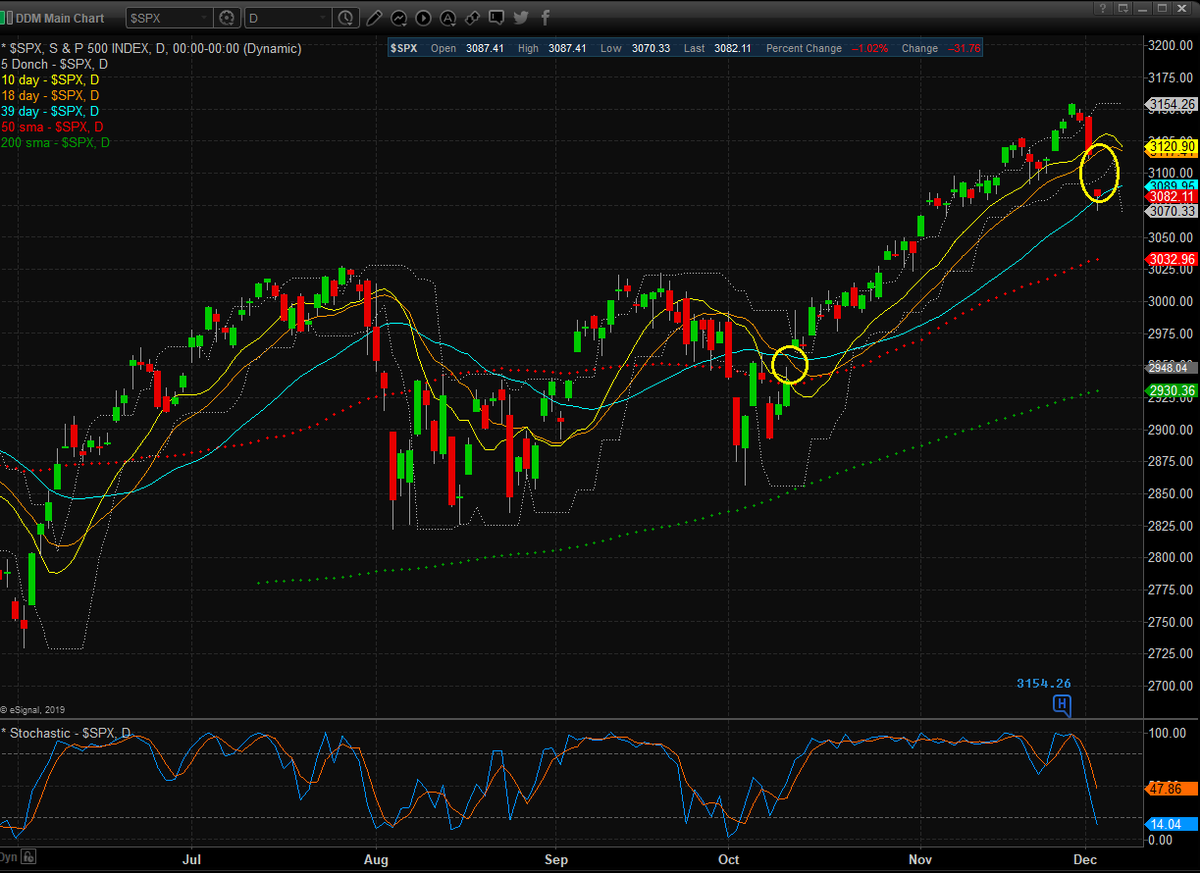Viewport: 1200px width, 873px height.
Task: Click the Dec label on time axis
Action: pyautogui.click(x=1085, y=859)
